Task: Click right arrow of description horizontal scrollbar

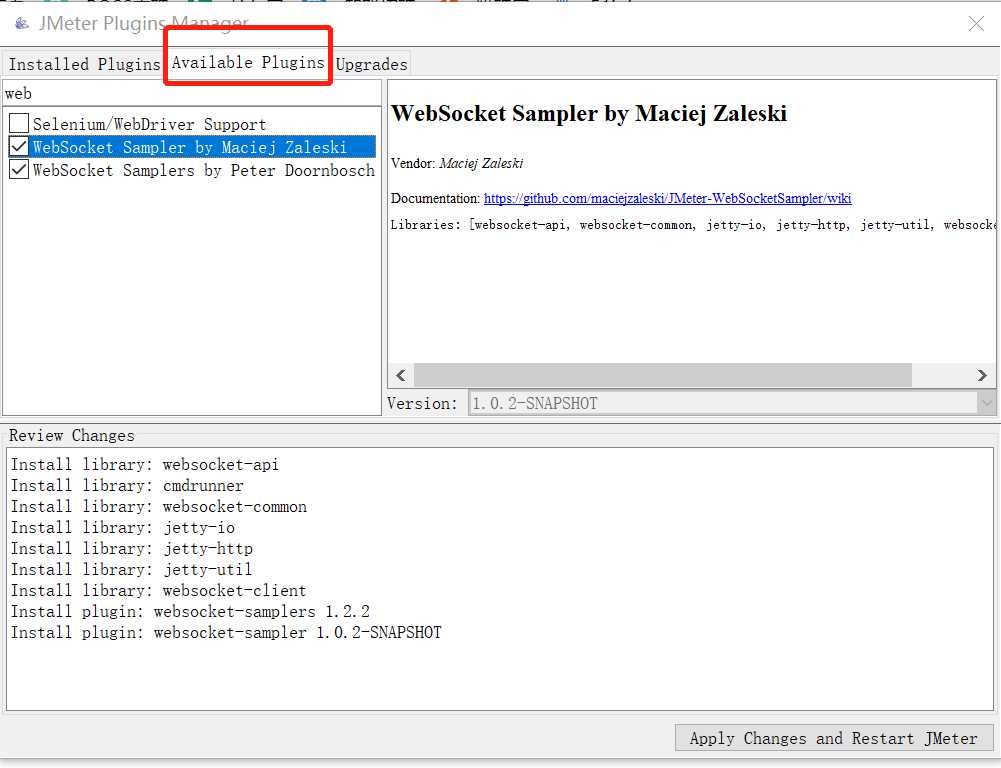Action: click(x=982, y=375)
